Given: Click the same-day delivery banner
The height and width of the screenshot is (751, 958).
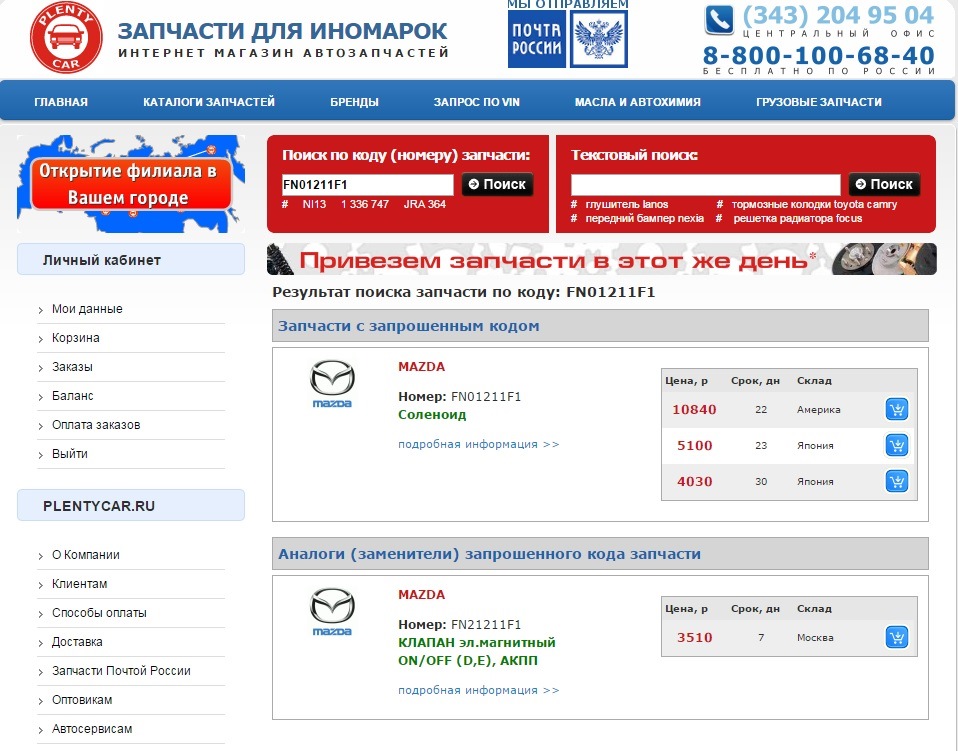Looking at the screenshot, I should coord(602,259).
